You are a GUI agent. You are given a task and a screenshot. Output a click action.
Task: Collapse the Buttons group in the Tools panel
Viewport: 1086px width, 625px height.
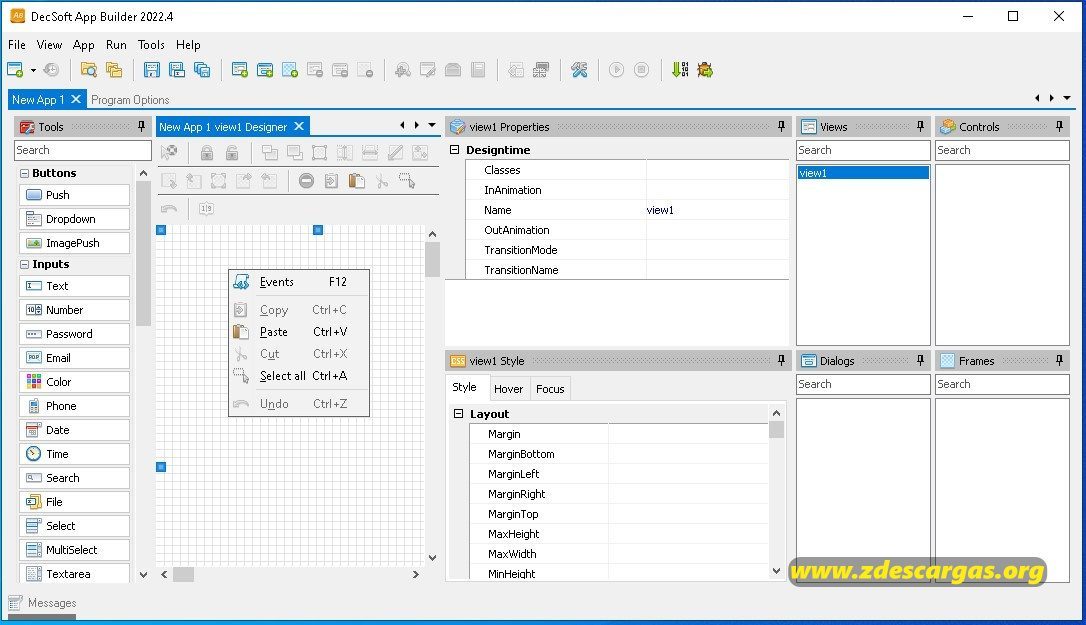(24, 173)
